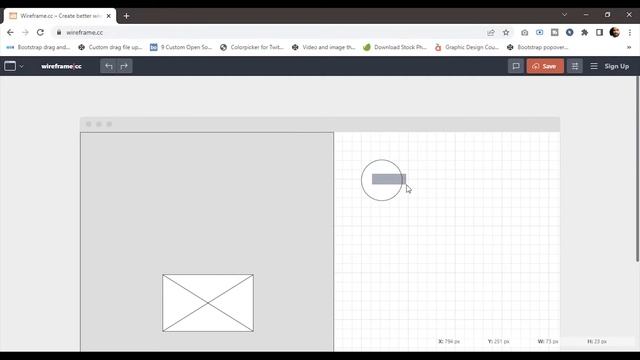Click the canvas device template icon

(10, 66)
